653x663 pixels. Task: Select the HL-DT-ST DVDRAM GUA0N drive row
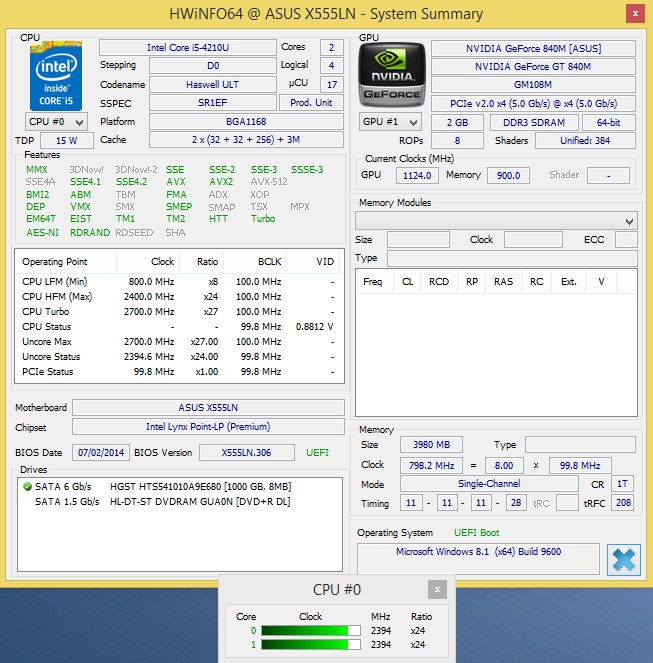tap(180, 502)
